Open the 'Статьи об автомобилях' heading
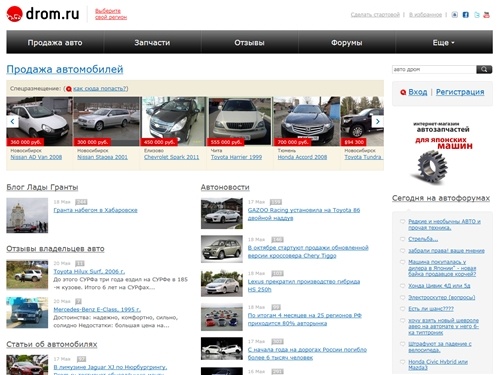This screenshot has height=375, width=500. tap(52, 344)
